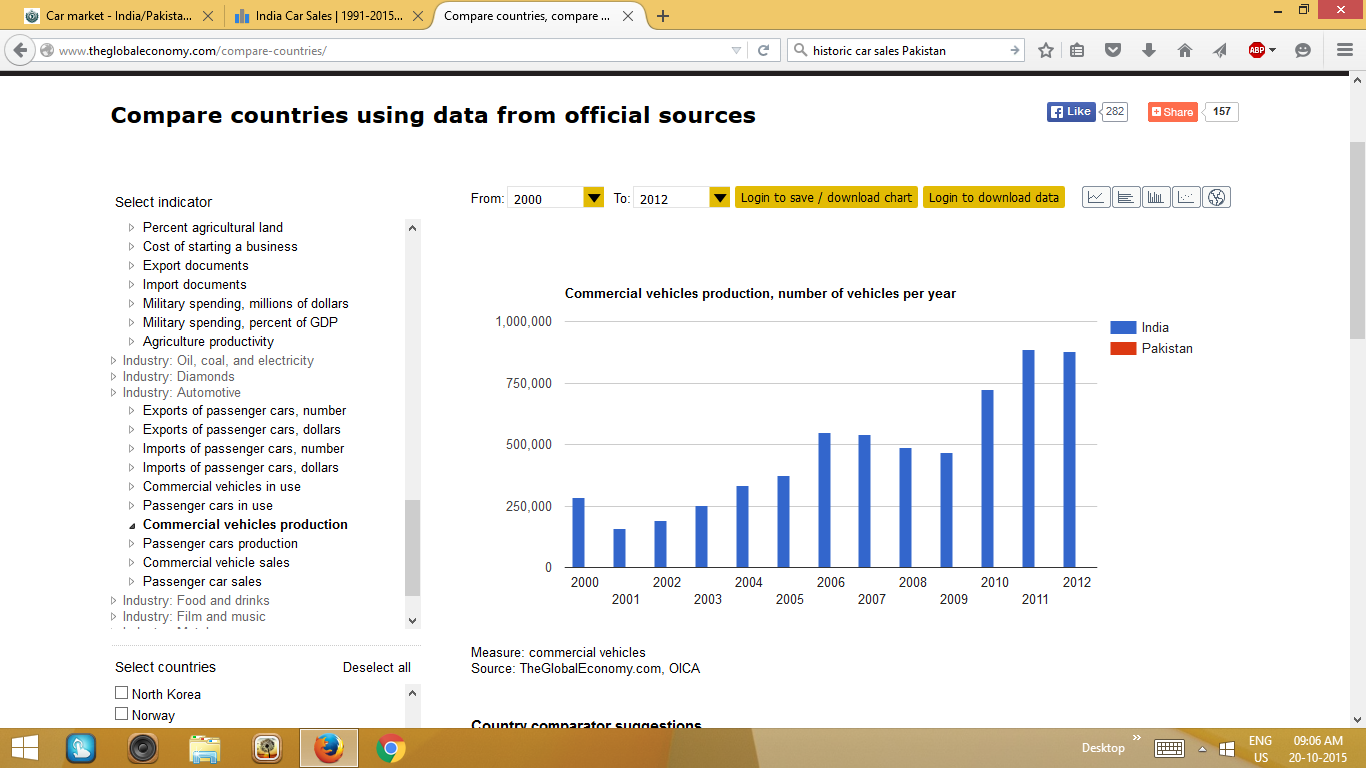Open Firefox downloads arrow

[1148, 50]
